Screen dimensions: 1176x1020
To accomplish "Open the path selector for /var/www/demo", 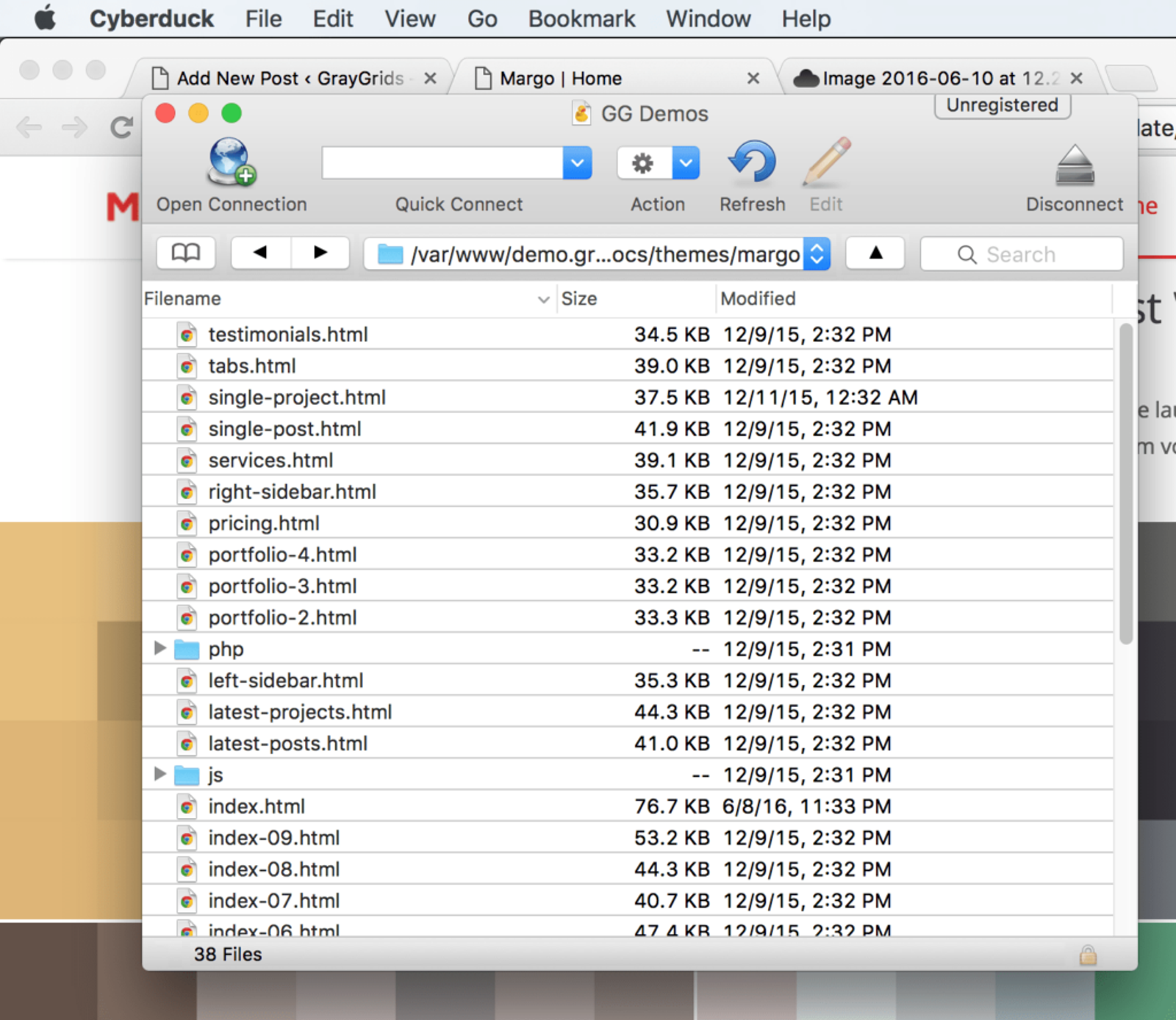I will point(597,254).
